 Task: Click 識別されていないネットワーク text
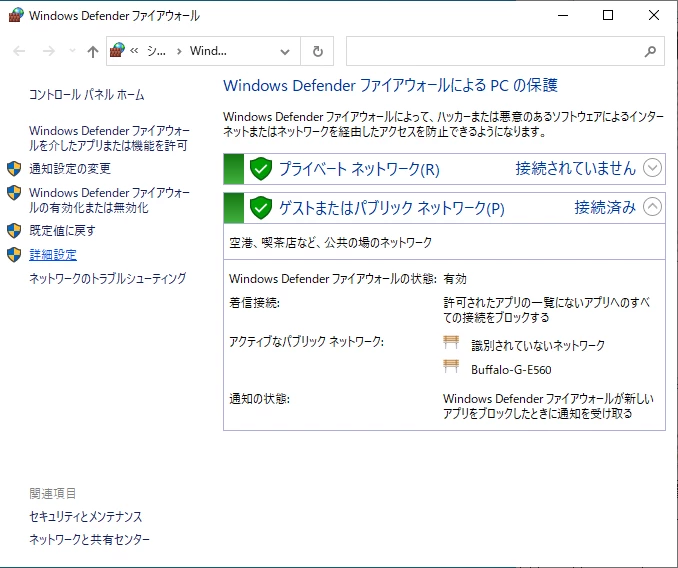coord(538,345)
